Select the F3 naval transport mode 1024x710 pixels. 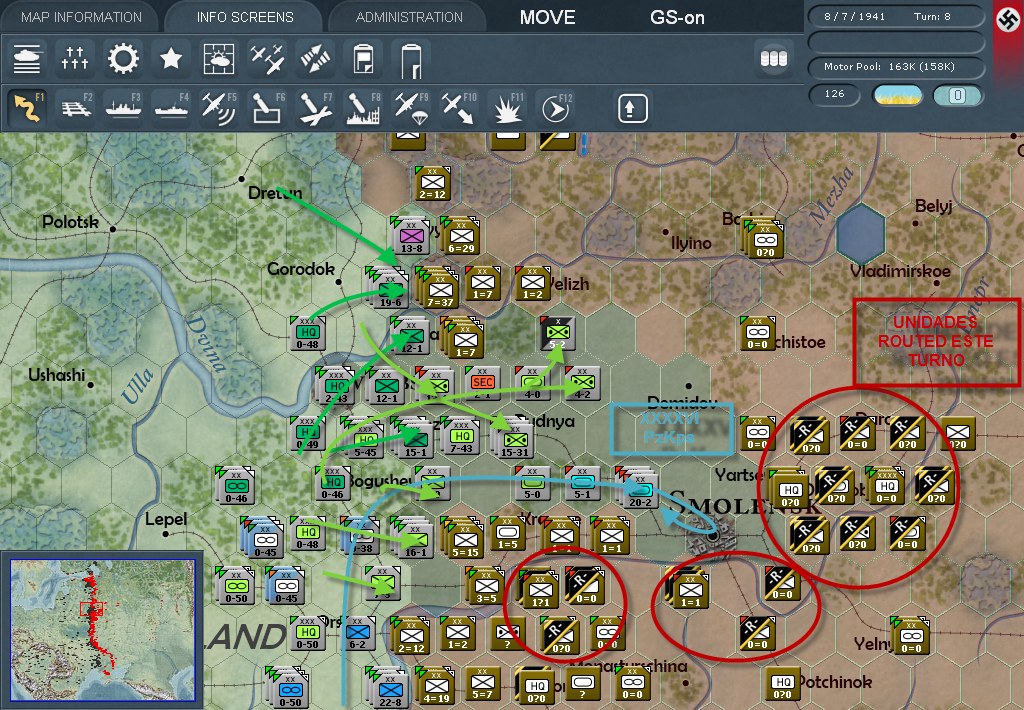pyautogui.click(x=123, y=108)
